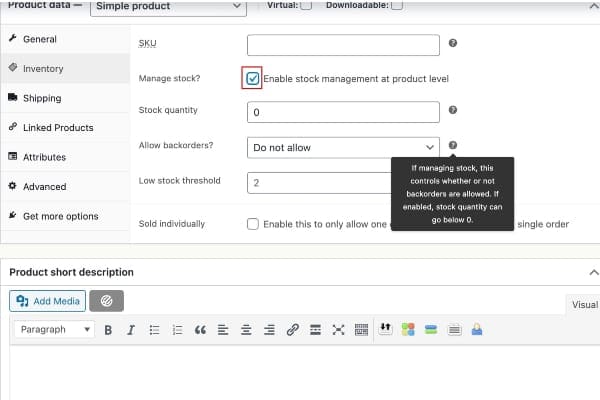Click into the Stock quantity field
This screenshot has height=400, width=600.
click(x=343, y=112)
